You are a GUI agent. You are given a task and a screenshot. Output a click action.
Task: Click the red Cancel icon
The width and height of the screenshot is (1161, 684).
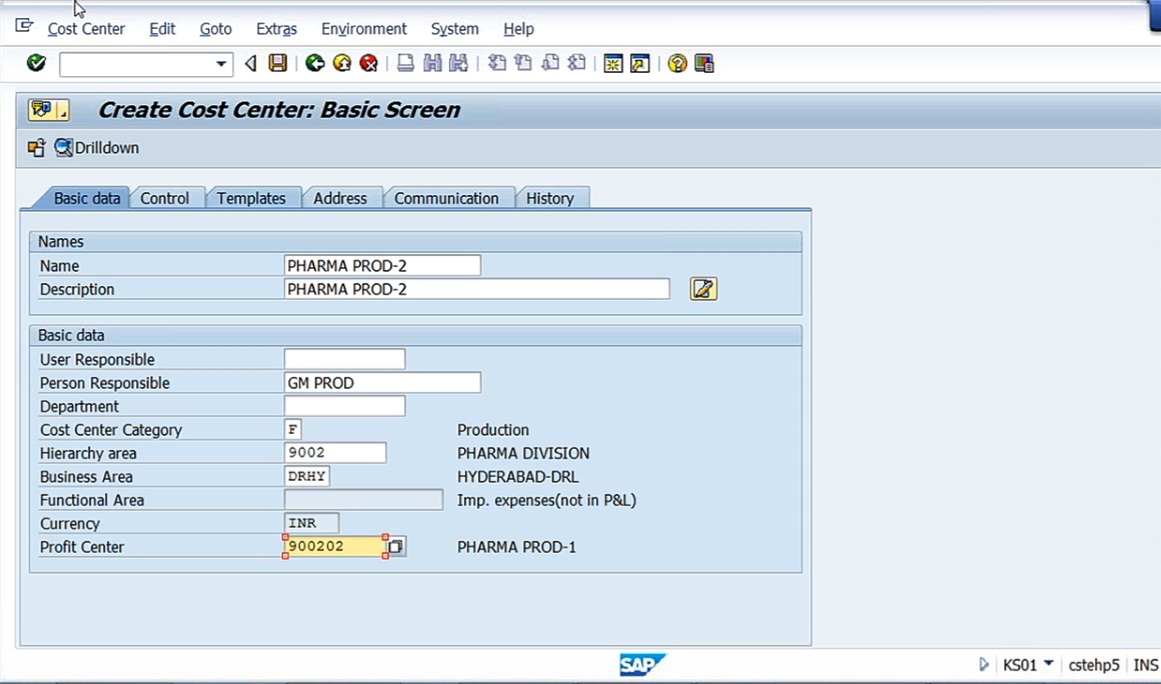[x=369, y=64]
